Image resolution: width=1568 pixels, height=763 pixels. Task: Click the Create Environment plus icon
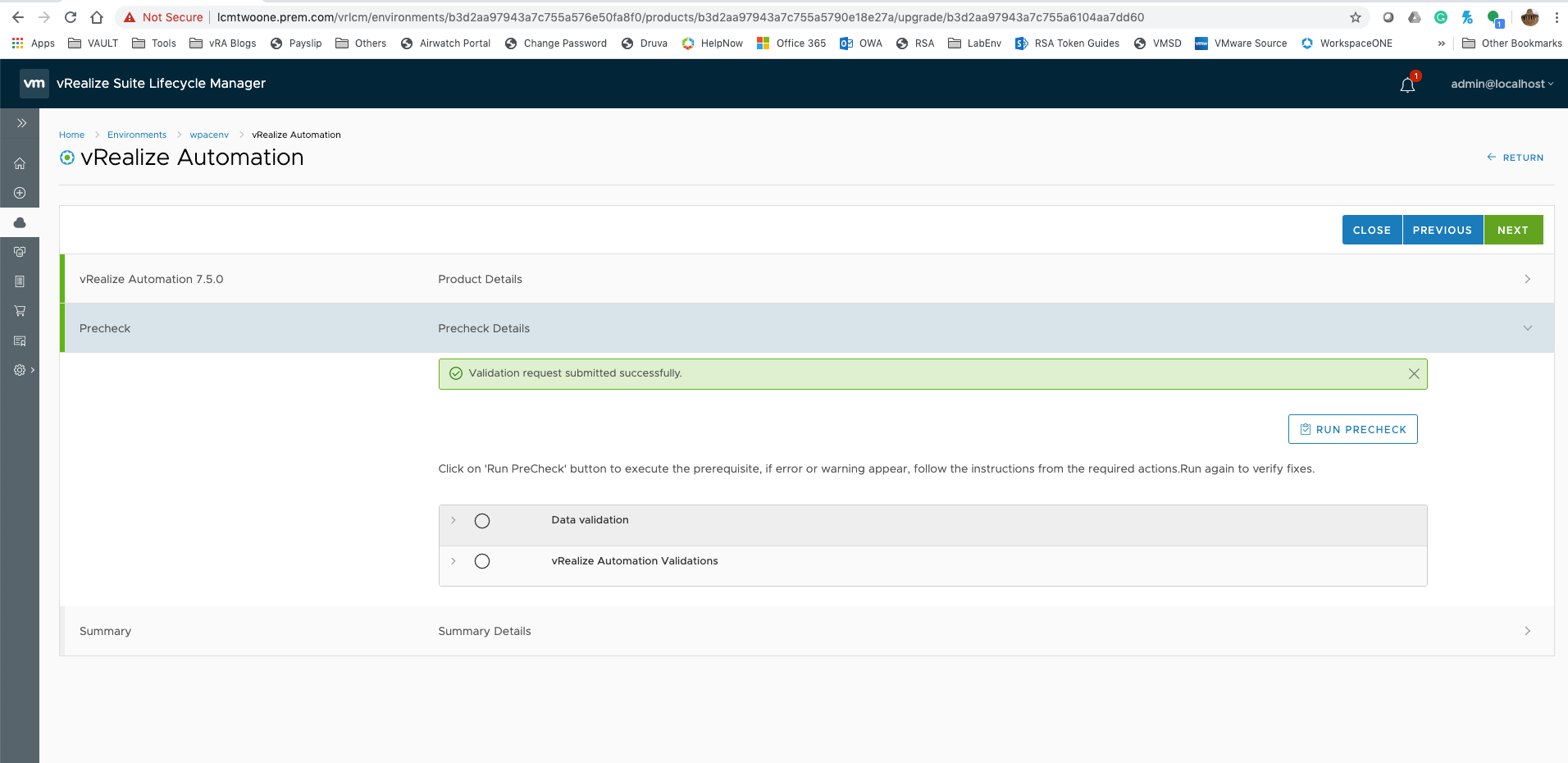point(20,193)
